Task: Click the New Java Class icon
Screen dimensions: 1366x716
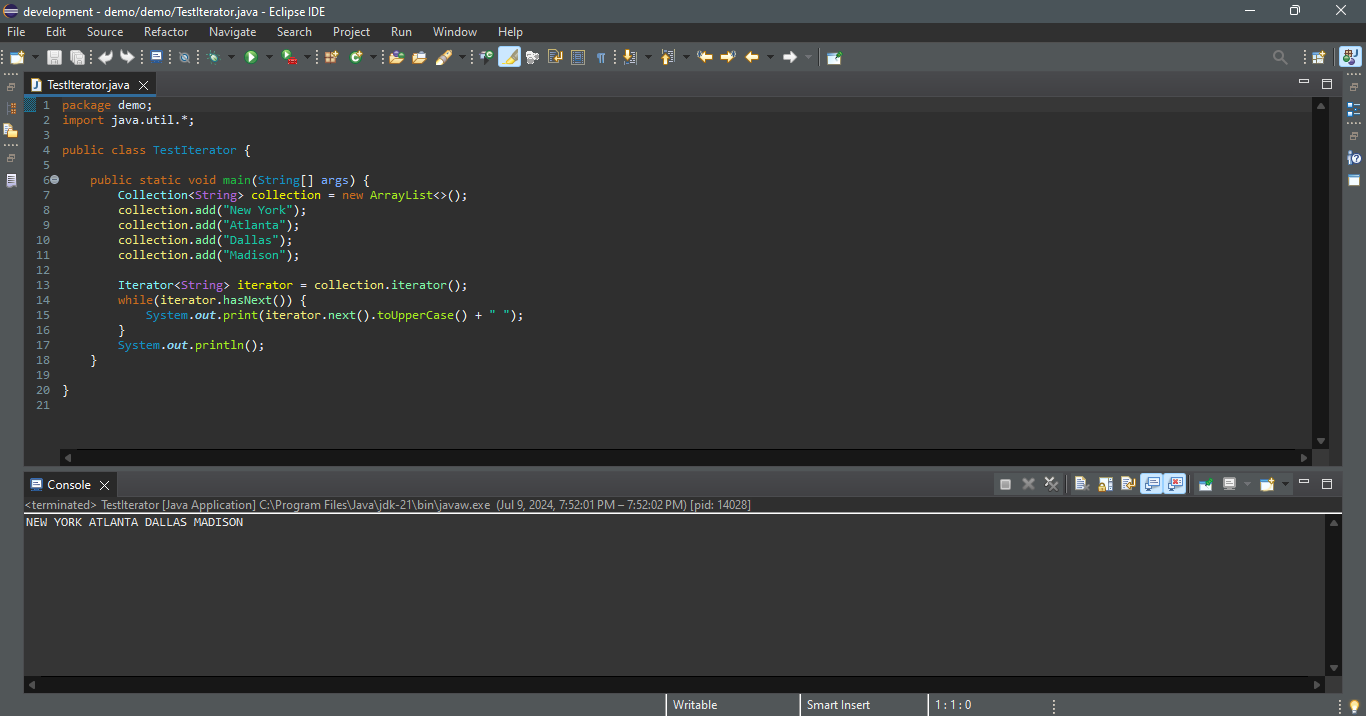Action: 356,58
